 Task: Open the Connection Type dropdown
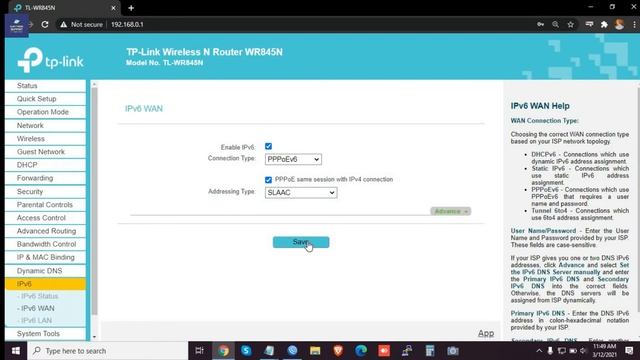[x=293, y=159]
